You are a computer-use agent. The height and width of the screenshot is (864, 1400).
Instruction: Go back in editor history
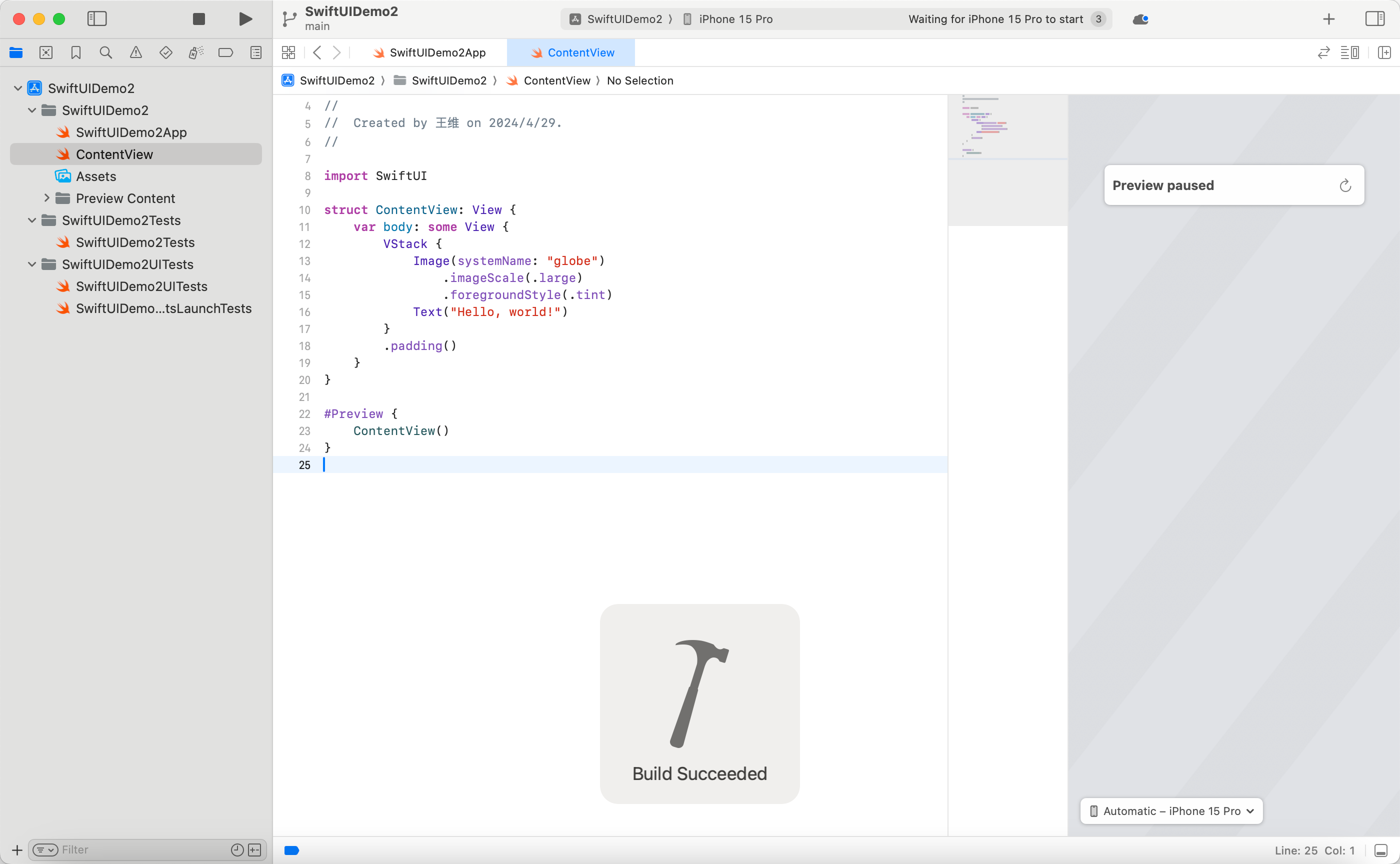tap(317, 52)
